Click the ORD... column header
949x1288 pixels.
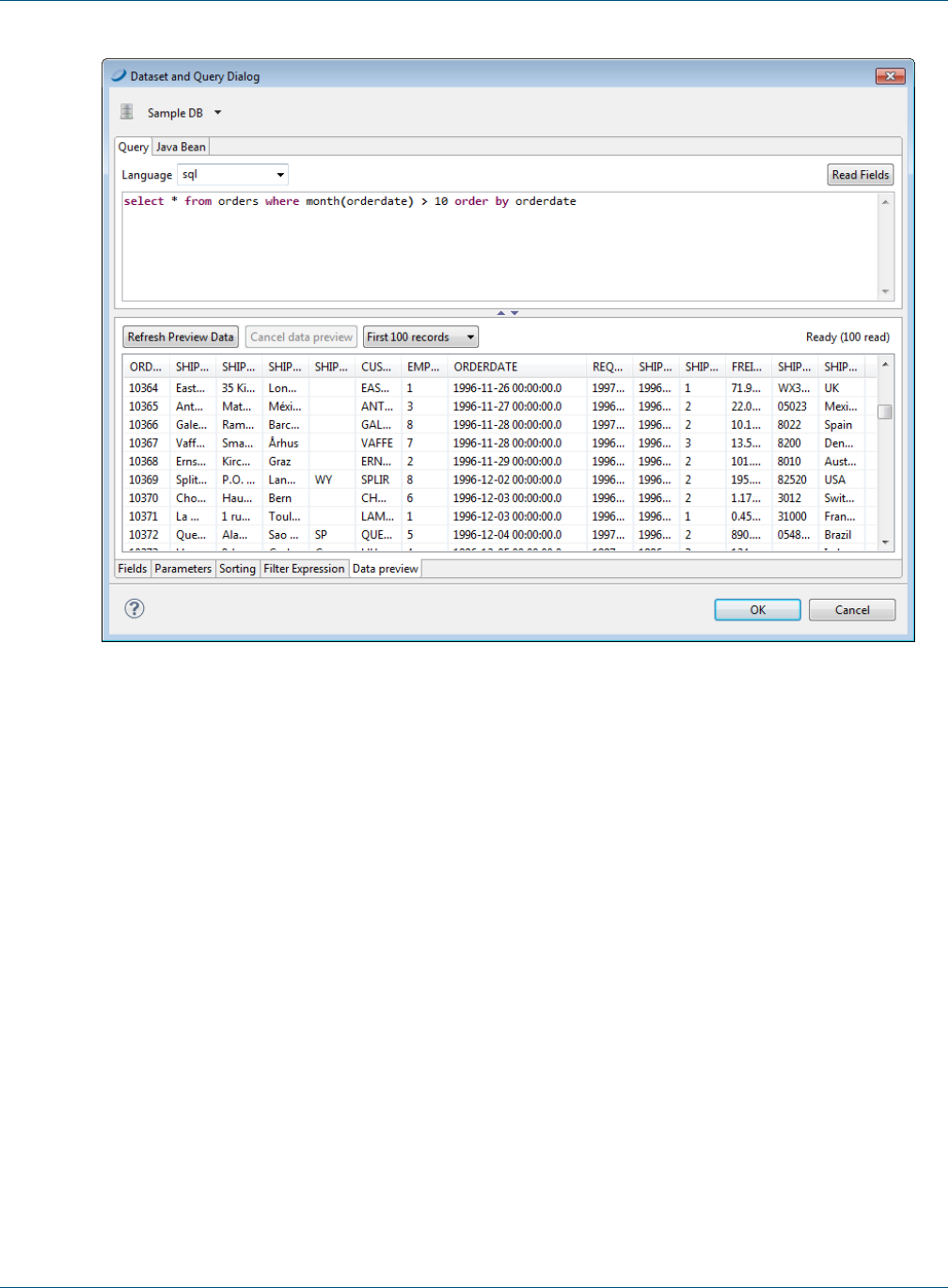[146, 367]
